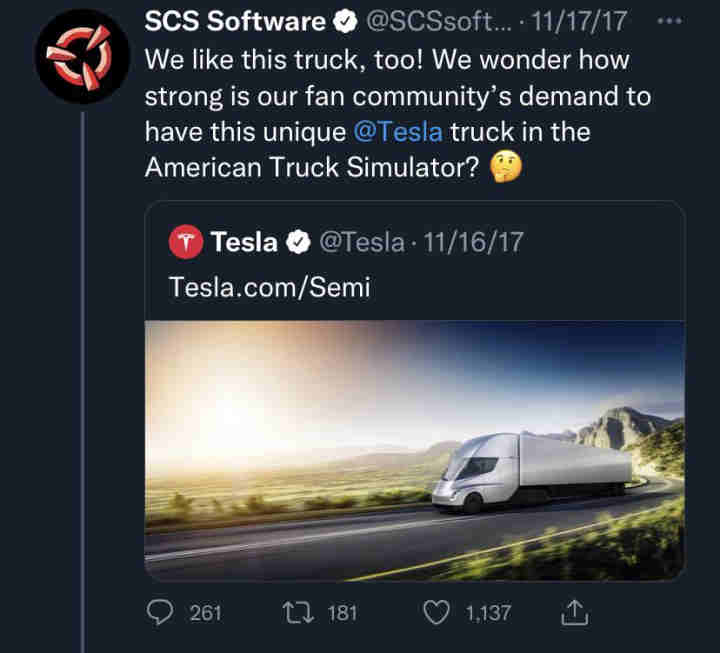Click the thinking face emoji
720x653 pixels.
pos(506,168)
